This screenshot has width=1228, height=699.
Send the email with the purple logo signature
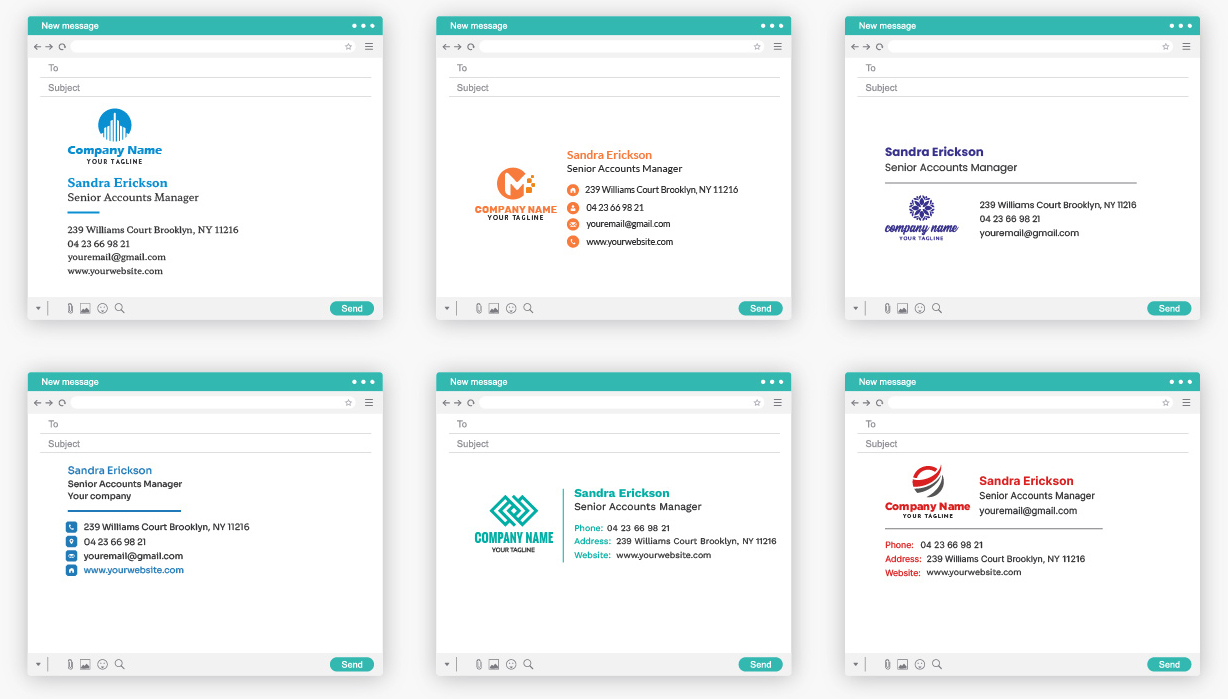(x=1169, y=309)
